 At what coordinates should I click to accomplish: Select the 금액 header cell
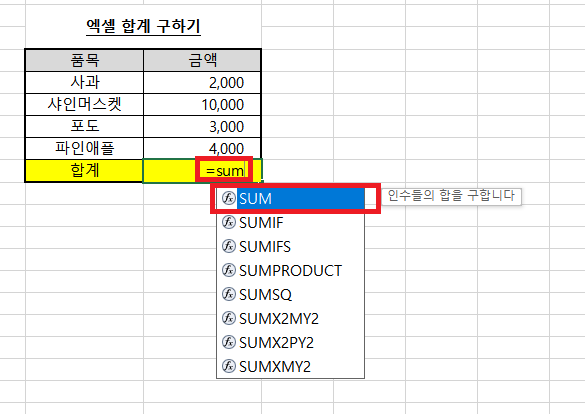pyautogui.click(x=202, y=60)
